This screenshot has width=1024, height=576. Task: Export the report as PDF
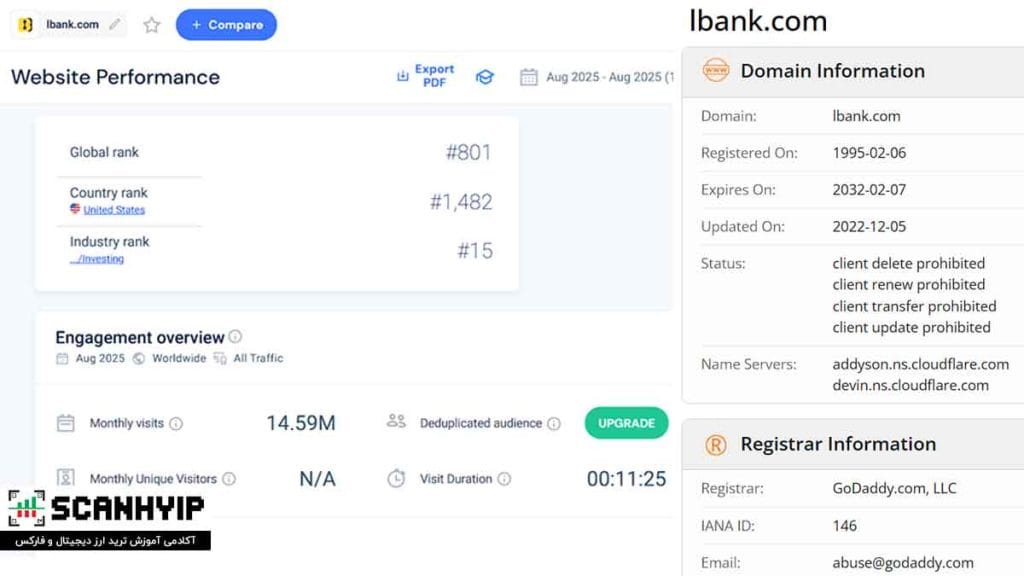click(x=426, y=76)
